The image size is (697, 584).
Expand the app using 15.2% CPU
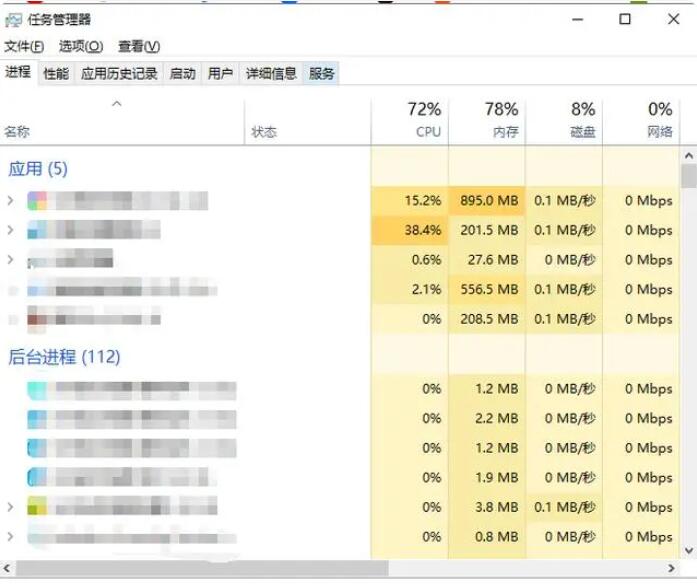11,201
